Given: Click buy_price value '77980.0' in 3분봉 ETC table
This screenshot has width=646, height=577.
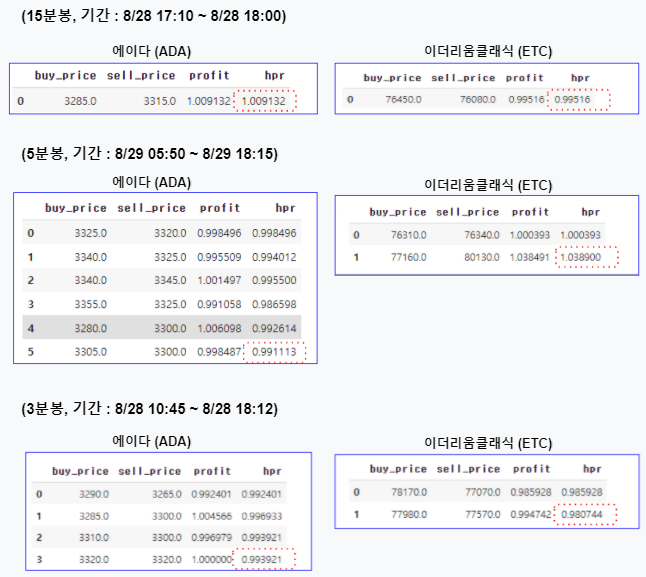Looking at the screenshot, I should 409,514.
